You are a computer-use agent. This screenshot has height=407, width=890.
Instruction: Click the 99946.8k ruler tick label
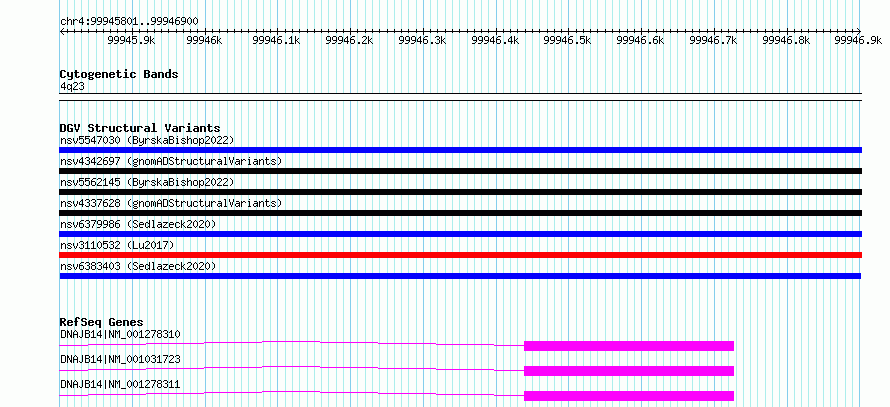pyautogui.click(x=787, y=40)
